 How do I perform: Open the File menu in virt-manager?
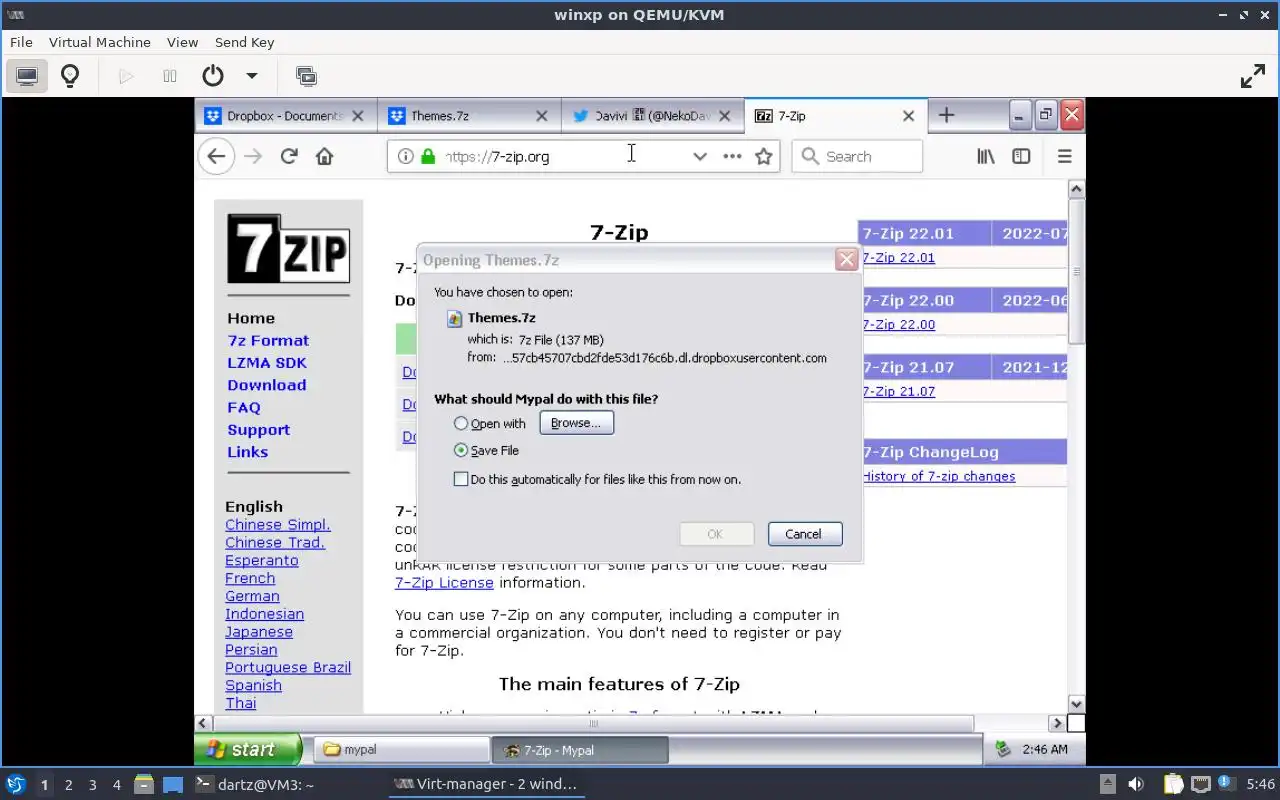pos(21,42)
